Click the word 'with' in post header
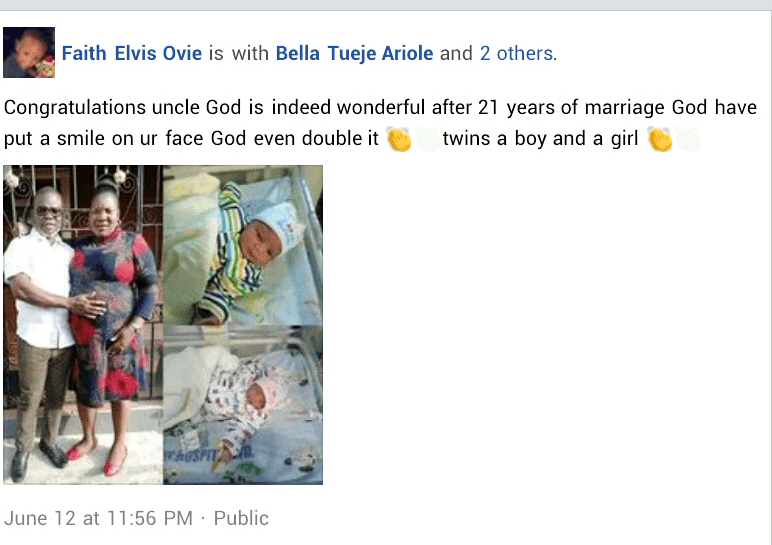Screen dimensions: 772x545 (x=250, y=54)
